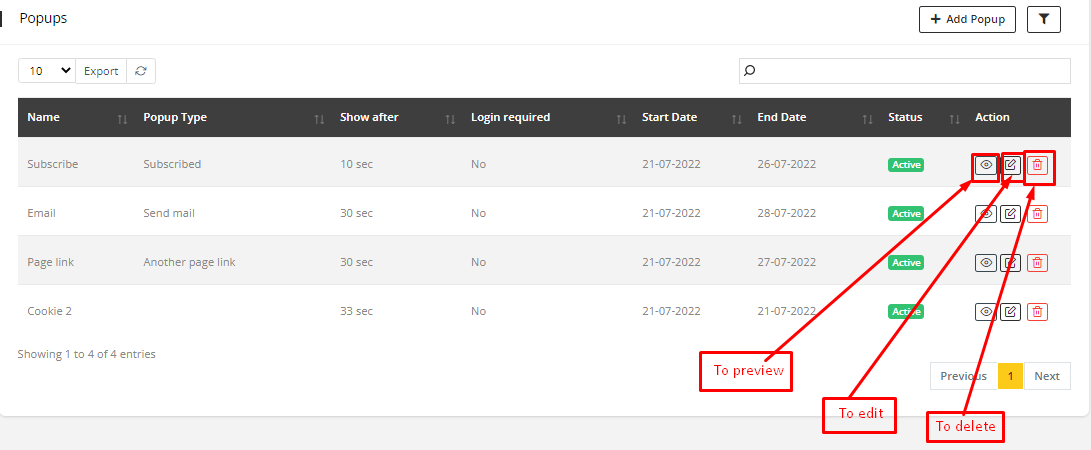The width and height of the screenshot is (1091, 450).
Task: Preview the Email popup with eye icon
Action: [x=986, y=213]
